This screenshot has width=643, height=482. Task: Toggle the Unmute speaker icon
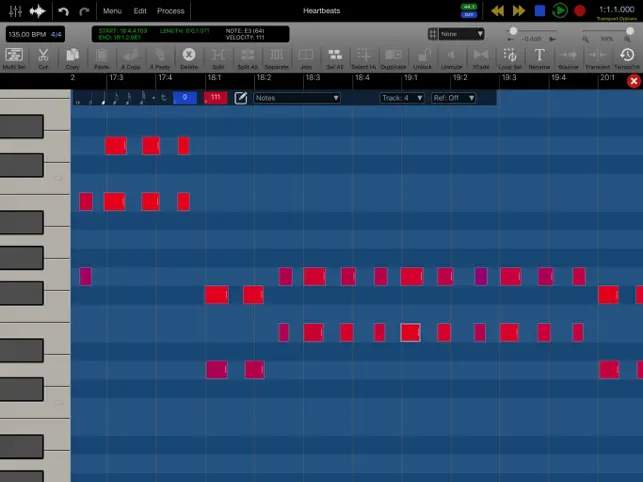tap(451, 58)
